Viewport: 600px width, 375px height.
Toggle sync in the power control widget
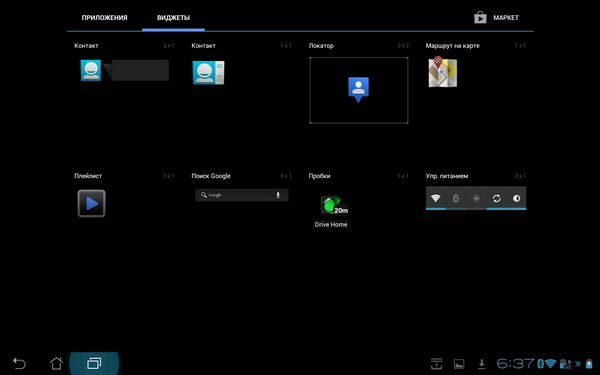497,198
